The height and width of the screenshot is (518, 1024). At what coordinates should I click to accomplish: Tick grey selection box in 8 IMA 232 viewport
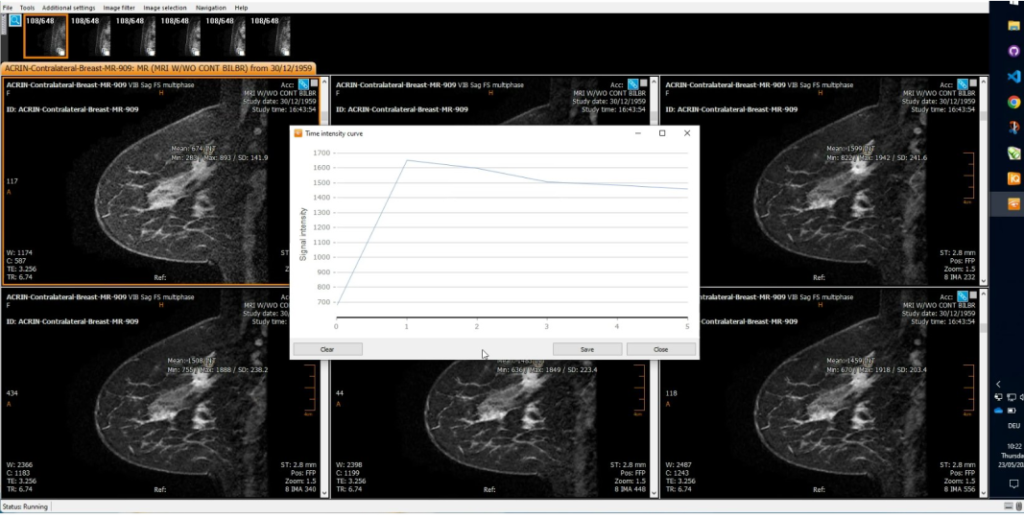pyautogui.click(x=973, y=84)
